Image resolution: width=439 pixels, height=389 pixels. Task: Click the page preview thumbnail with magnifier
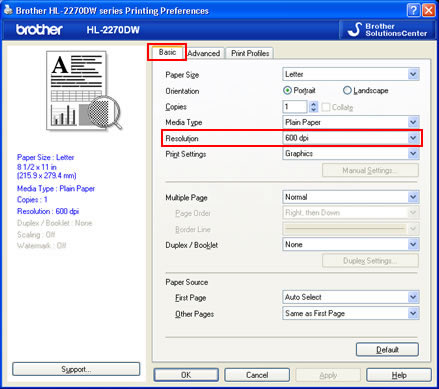point(84,91)
